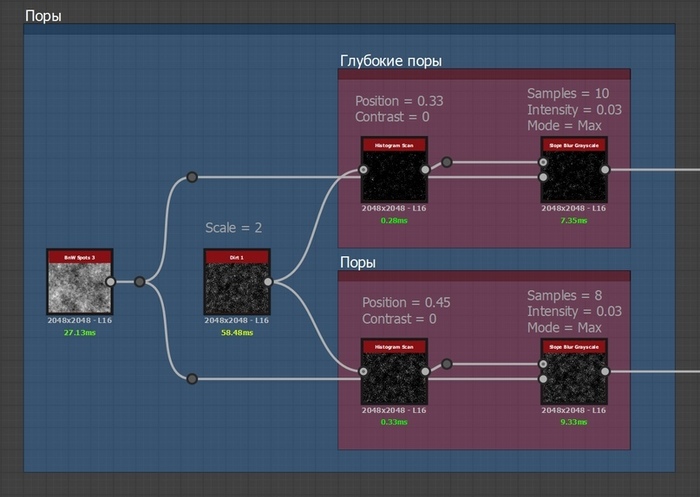Select the Samples = 8 comment

(564, 295)
